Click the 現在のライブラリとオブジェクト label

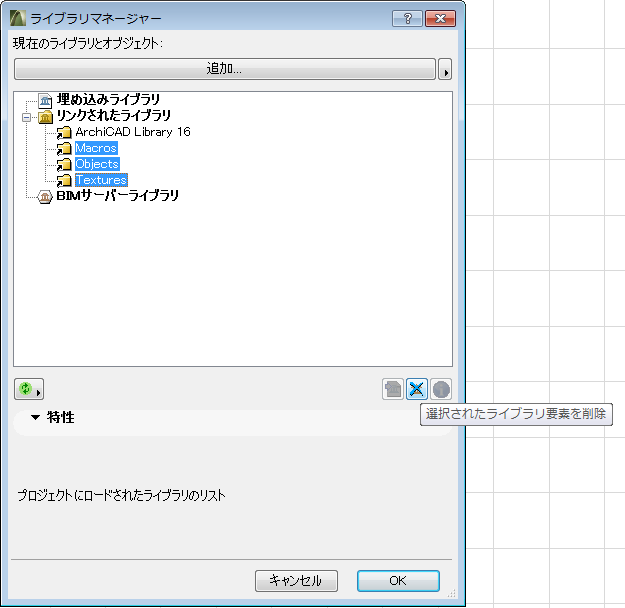88,43
